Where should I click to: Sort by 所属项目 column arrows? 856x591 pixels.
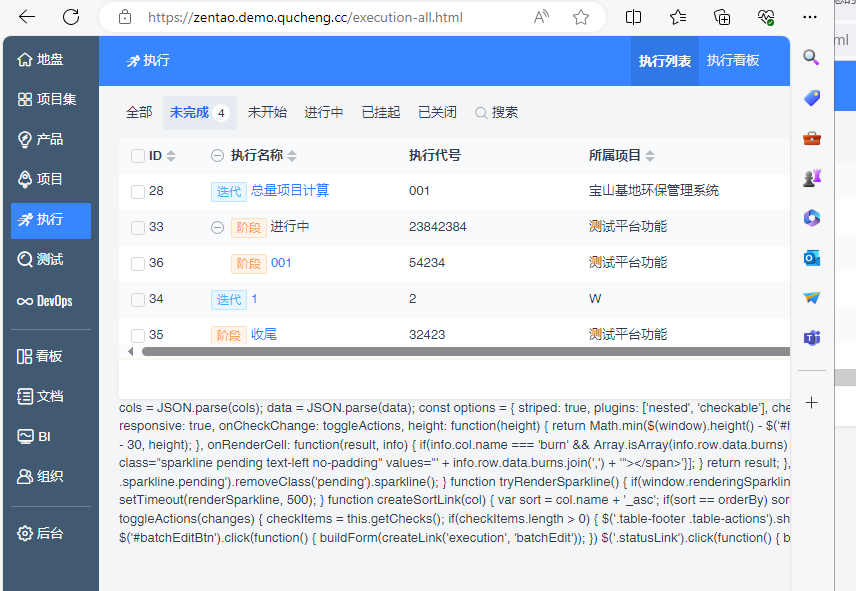tap(650, 156)
